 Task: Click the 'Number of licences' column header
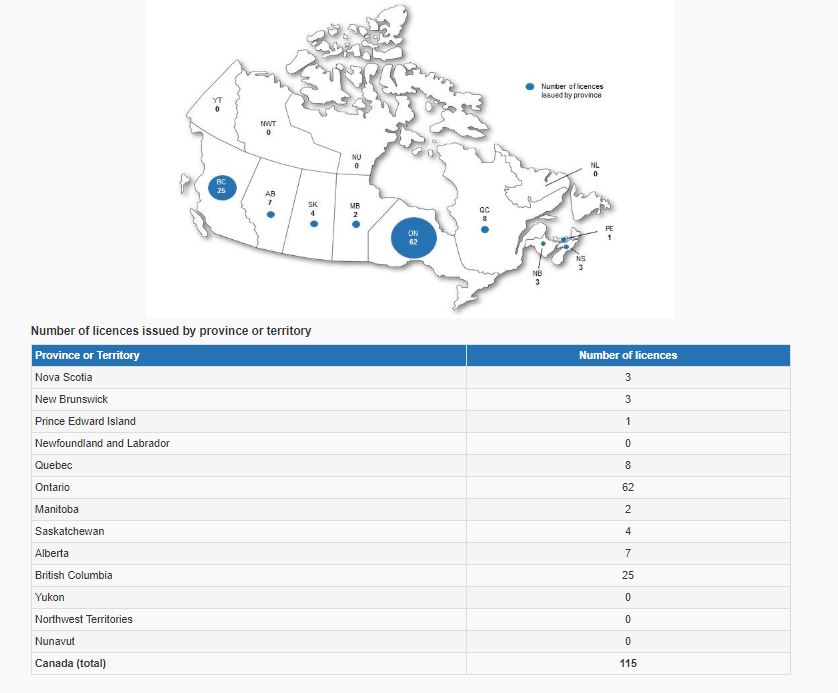coord(627,355)
